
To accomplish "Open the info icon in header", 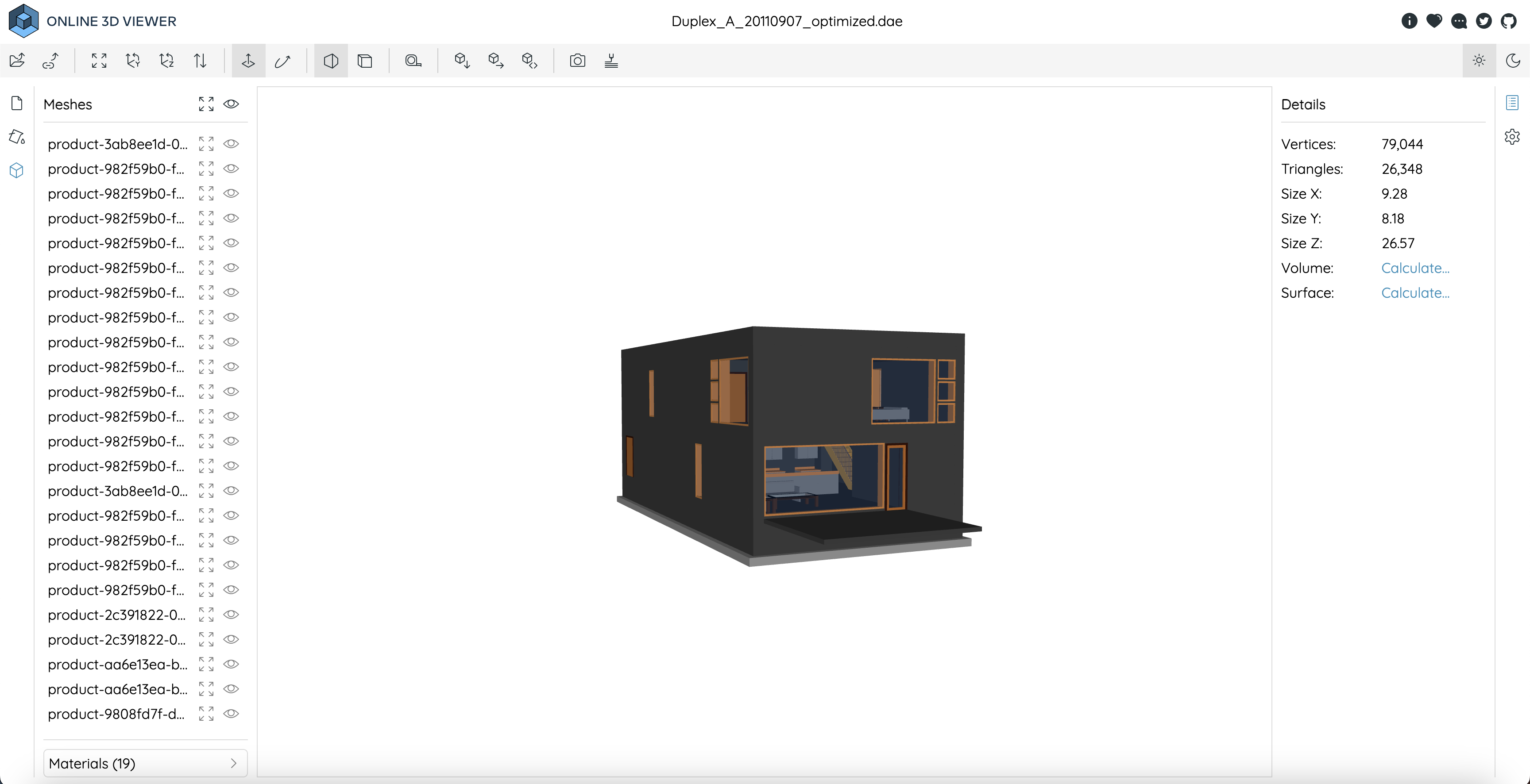I will pos(1410,21).
